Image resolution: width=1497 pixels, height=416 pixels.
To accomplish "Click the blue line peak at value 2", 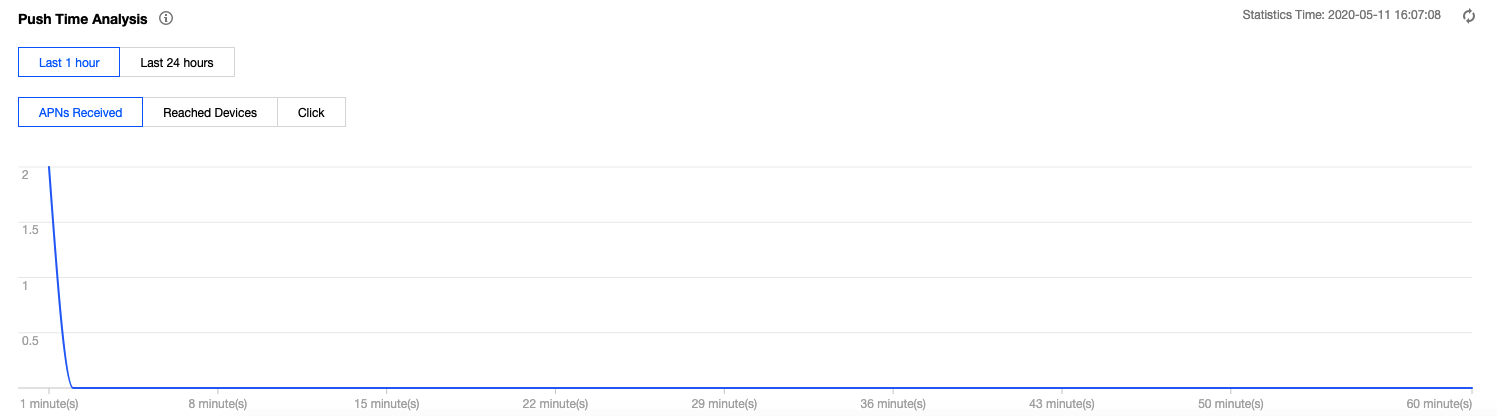I will coord(49,170).
